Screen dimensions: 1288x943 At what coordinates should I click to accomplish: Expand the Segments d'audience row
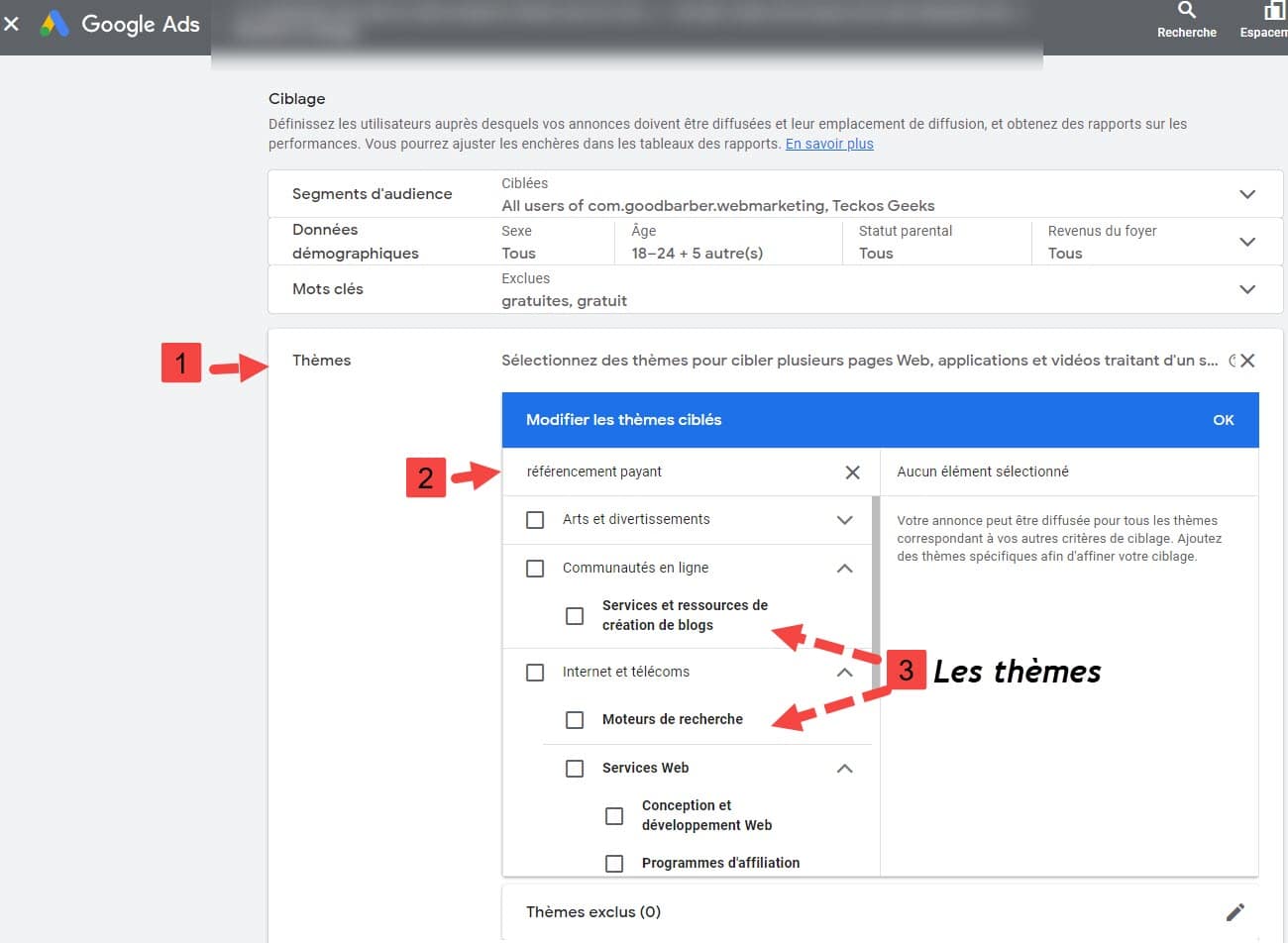pyautogui.click(x=1247, y=194)
